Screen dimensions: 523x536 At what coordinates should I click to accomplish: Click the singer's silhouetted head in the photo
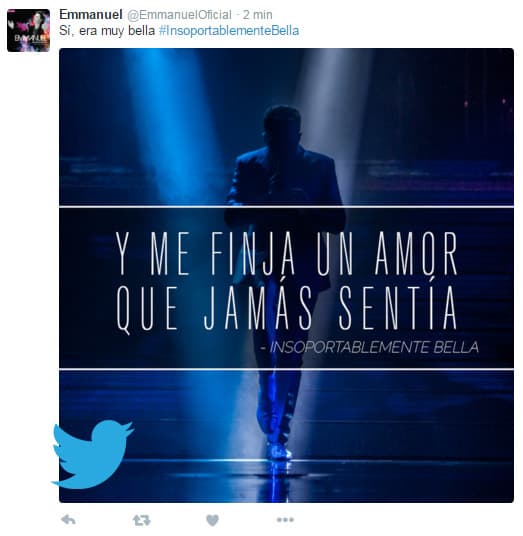pyautogui.click(x=282, y=126)
